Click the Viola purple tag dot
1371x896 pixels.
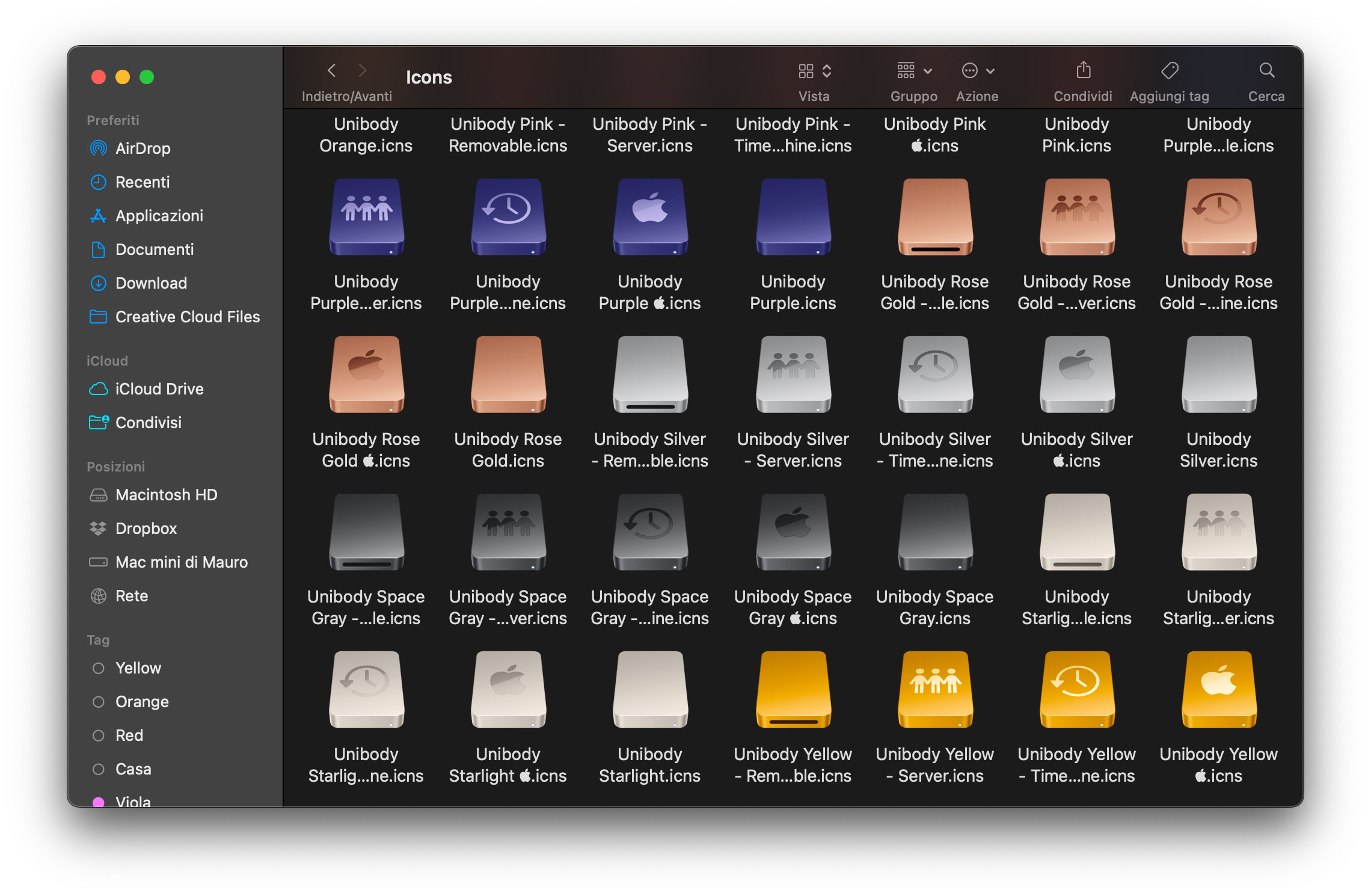coord(99,801)
